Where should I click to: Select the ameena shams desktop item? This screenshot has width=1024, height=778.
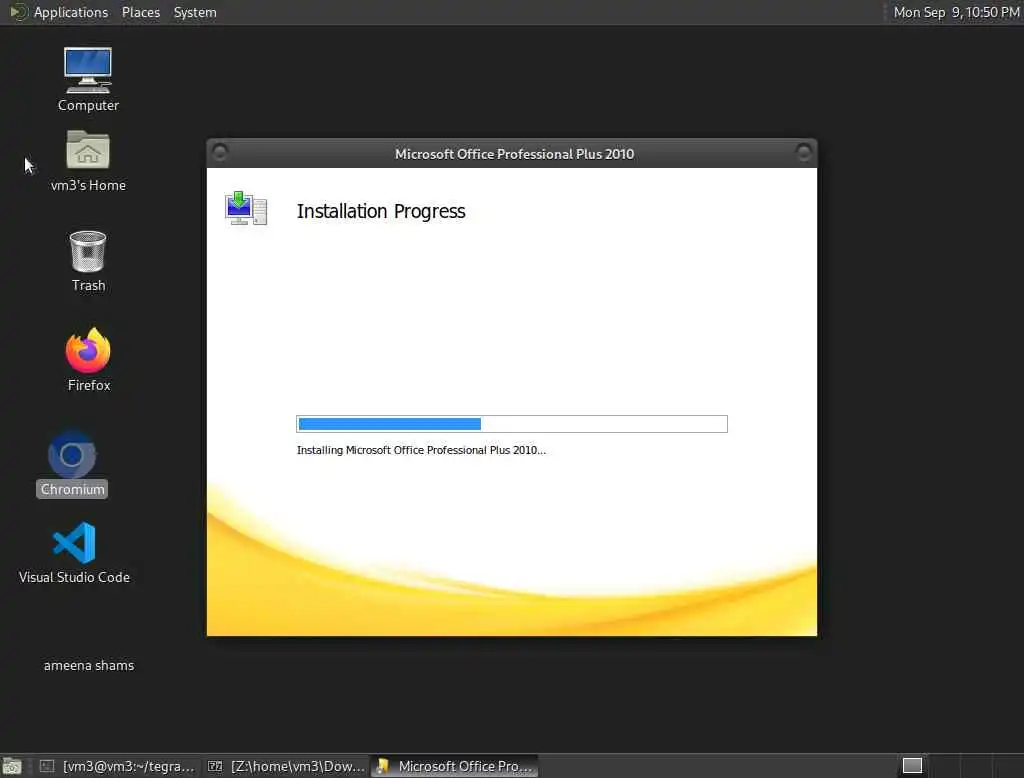click(89, 665)
